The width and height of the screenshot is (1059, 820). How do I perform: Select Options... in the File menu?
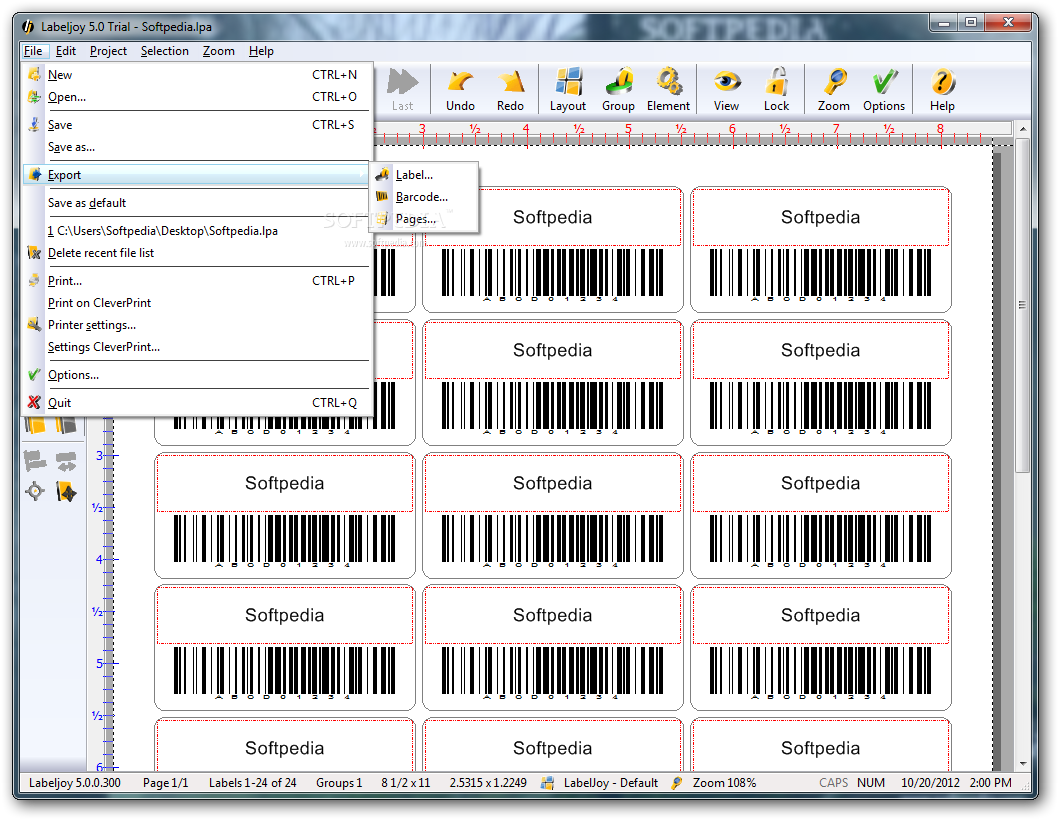[x=197, y=375]
